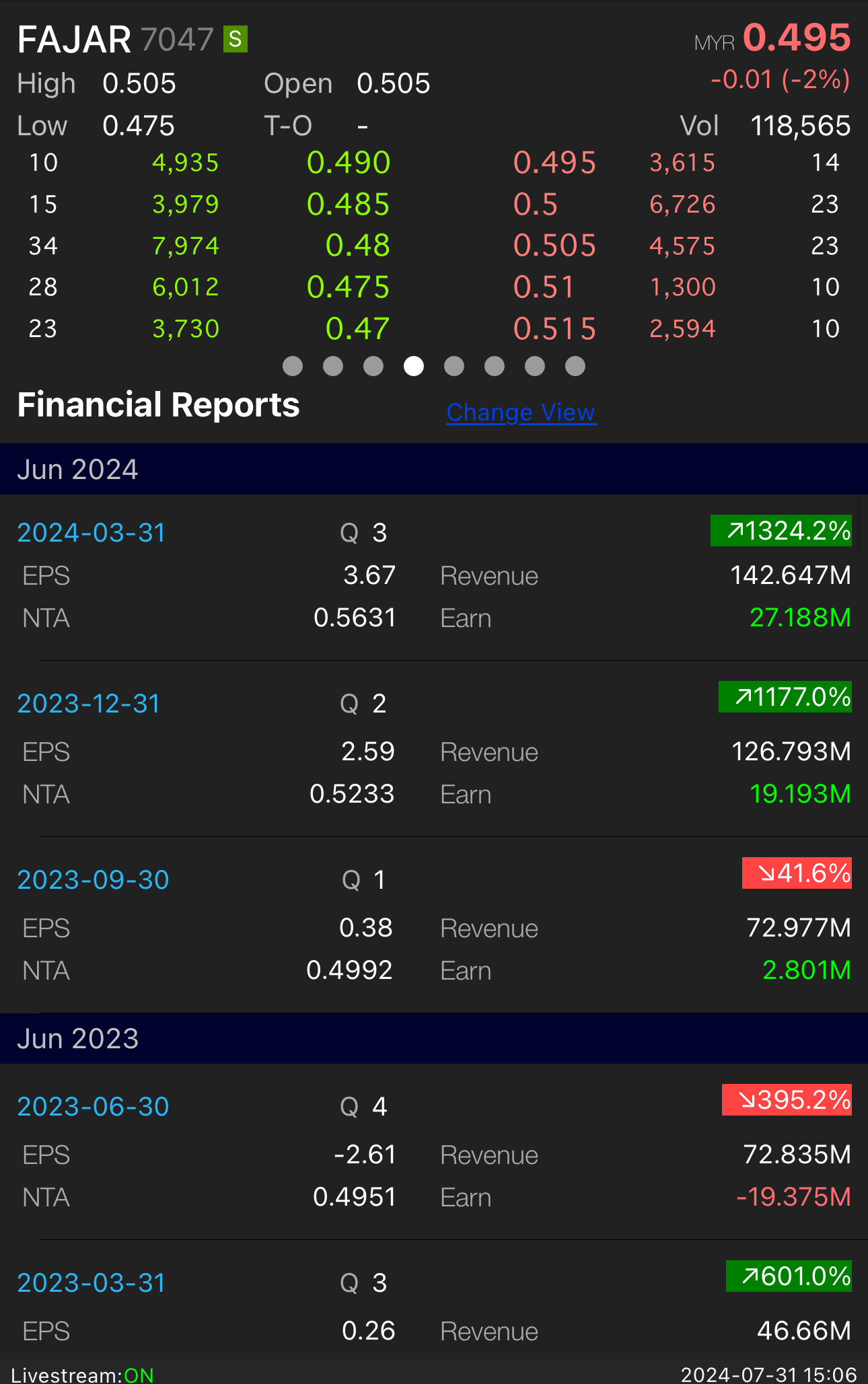868x1384 pixels.
Task: Tap the ↗1324.2% growth badge
Action: coord(781,531)
